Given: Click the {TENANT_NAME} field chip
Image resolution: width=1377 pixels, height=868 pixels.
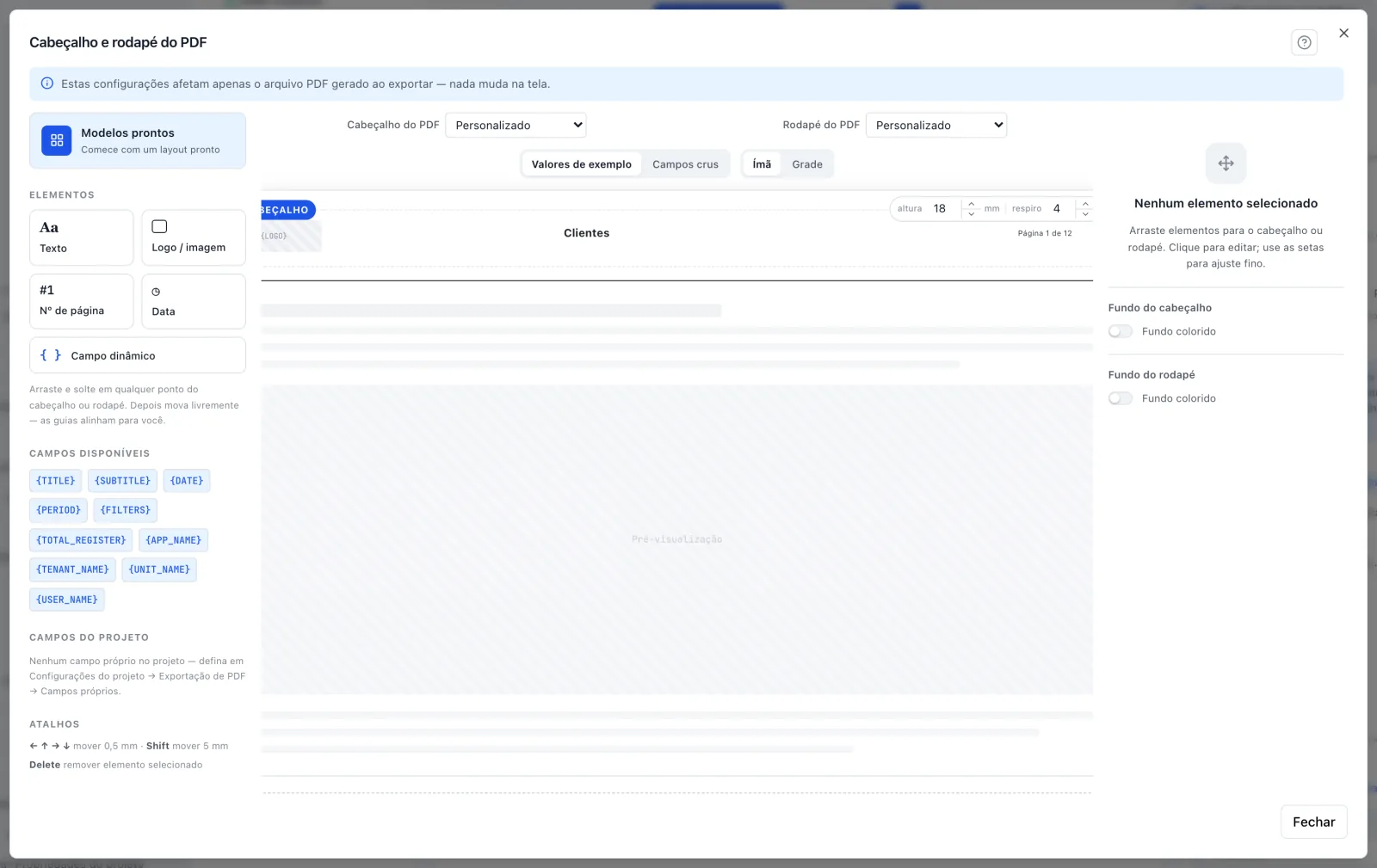Looking at the screenshot, I should click(x=72, y=569).
